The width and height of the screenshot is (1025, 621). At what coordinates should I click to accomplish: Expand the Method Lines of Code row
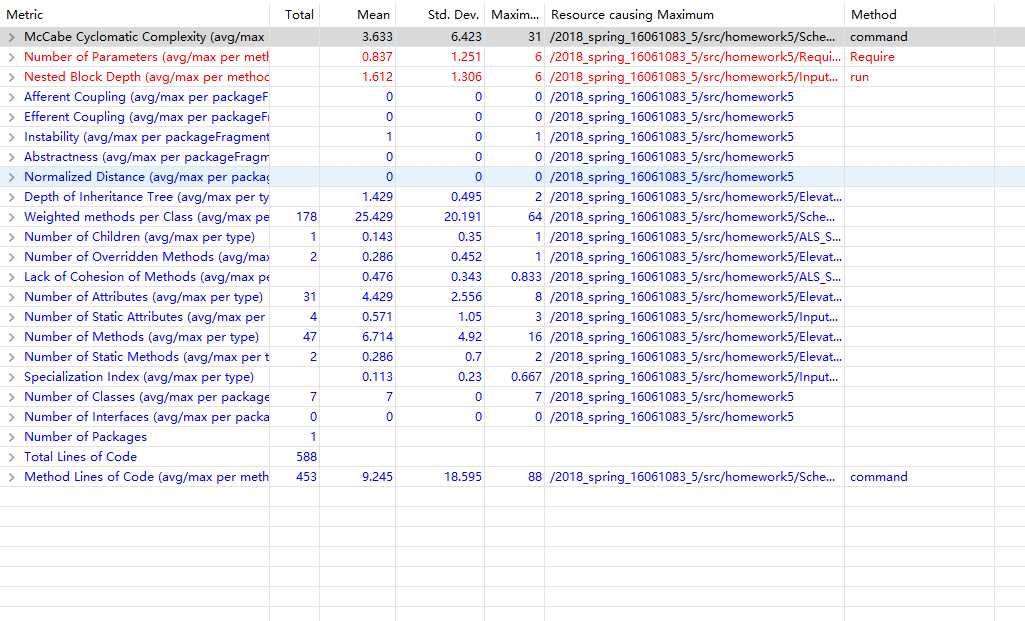coord(12,477)
